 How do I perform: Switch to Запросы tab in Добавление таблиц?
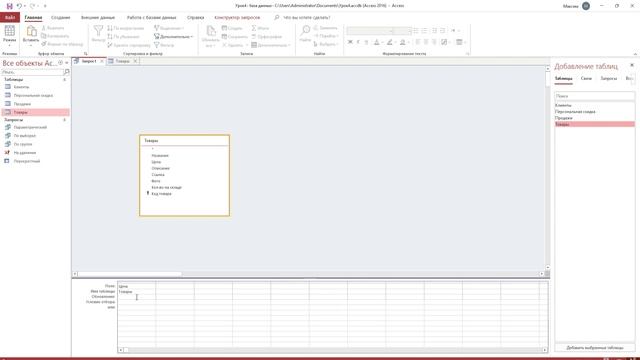(x=609, y=78)
